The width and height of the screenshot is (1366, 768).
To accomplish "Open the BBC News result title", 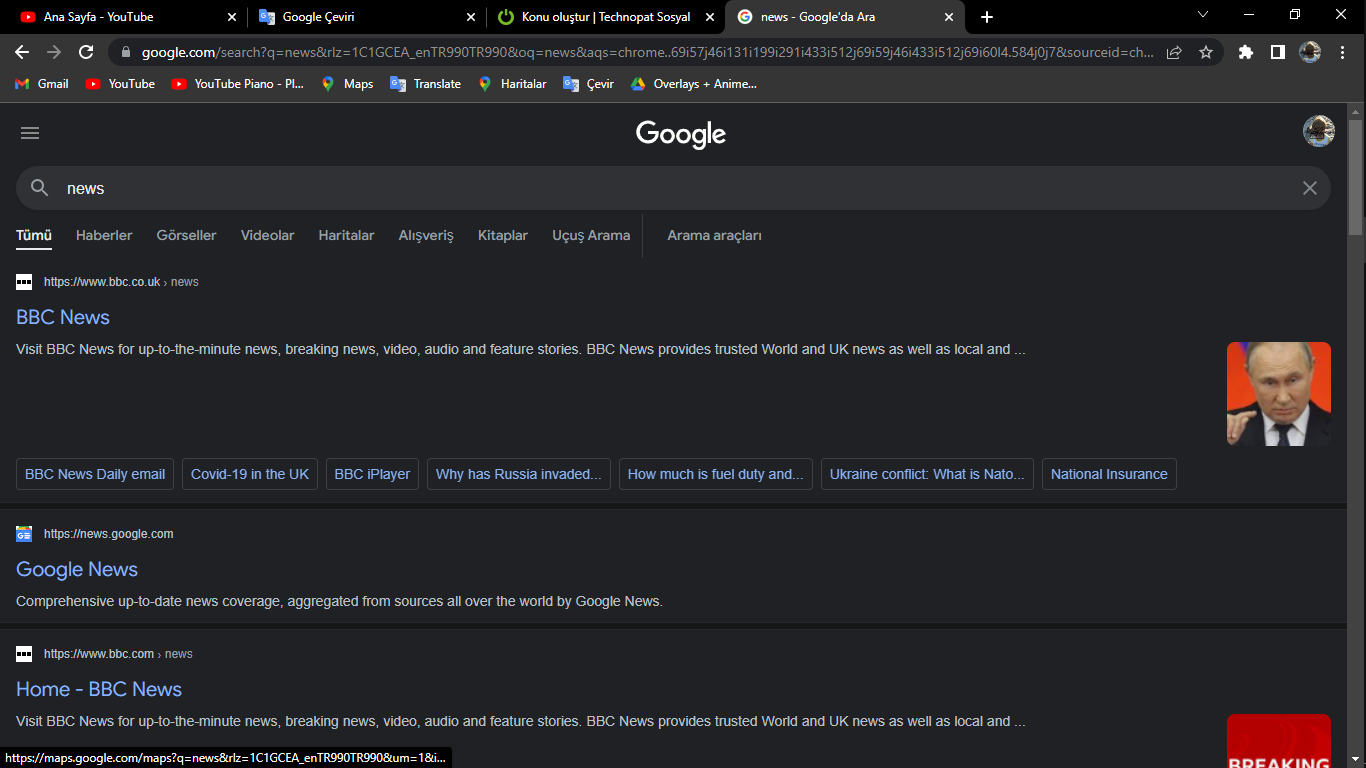I will [63, 317].
